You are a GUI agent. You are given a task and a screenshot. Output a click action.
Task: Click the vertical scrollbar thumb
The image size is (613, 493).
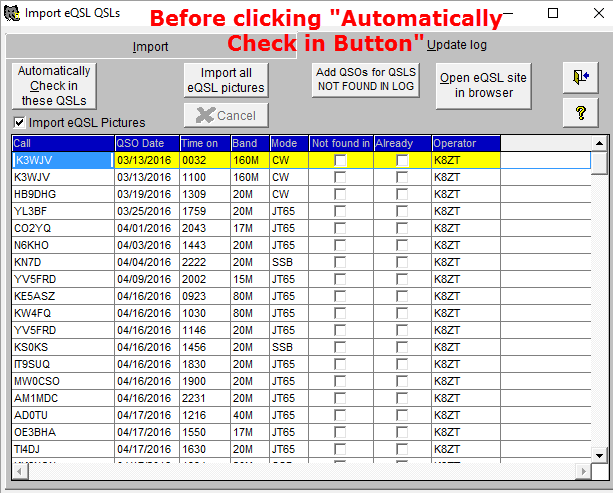pyautogui.click(x=599, y=163)
